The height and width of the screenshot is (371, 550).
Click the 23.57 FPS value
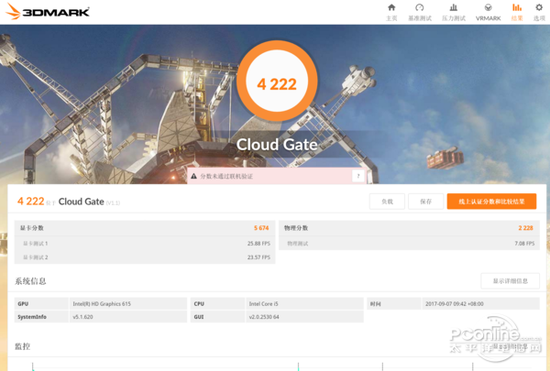[259, 257]
